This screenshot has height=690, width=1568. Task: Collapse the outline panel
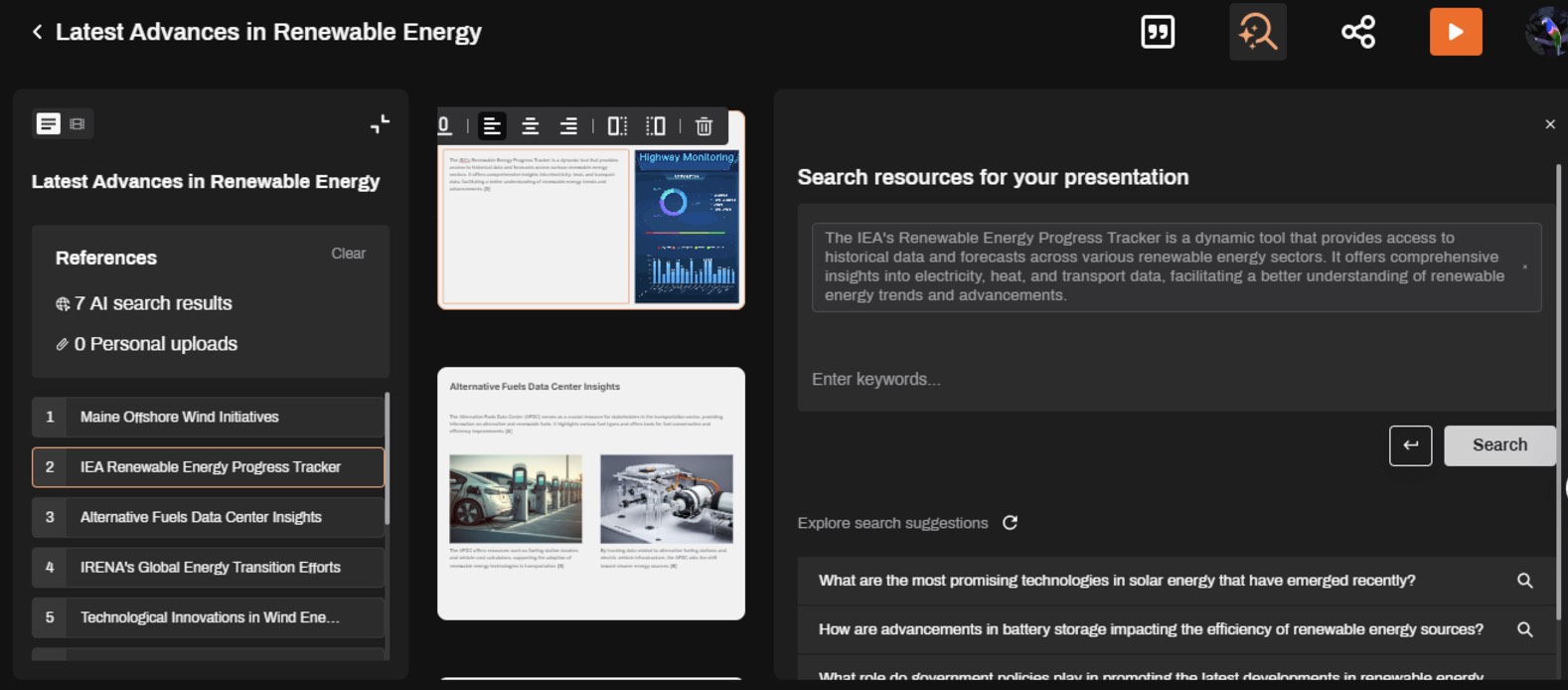coord(380,124)
